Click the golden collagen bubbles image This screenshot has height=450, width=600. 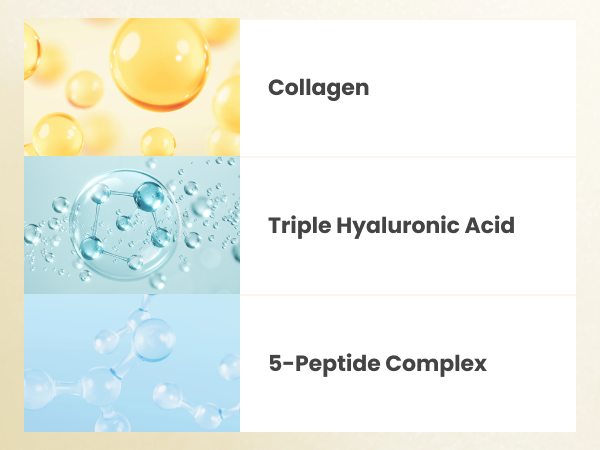coord(132,87)
